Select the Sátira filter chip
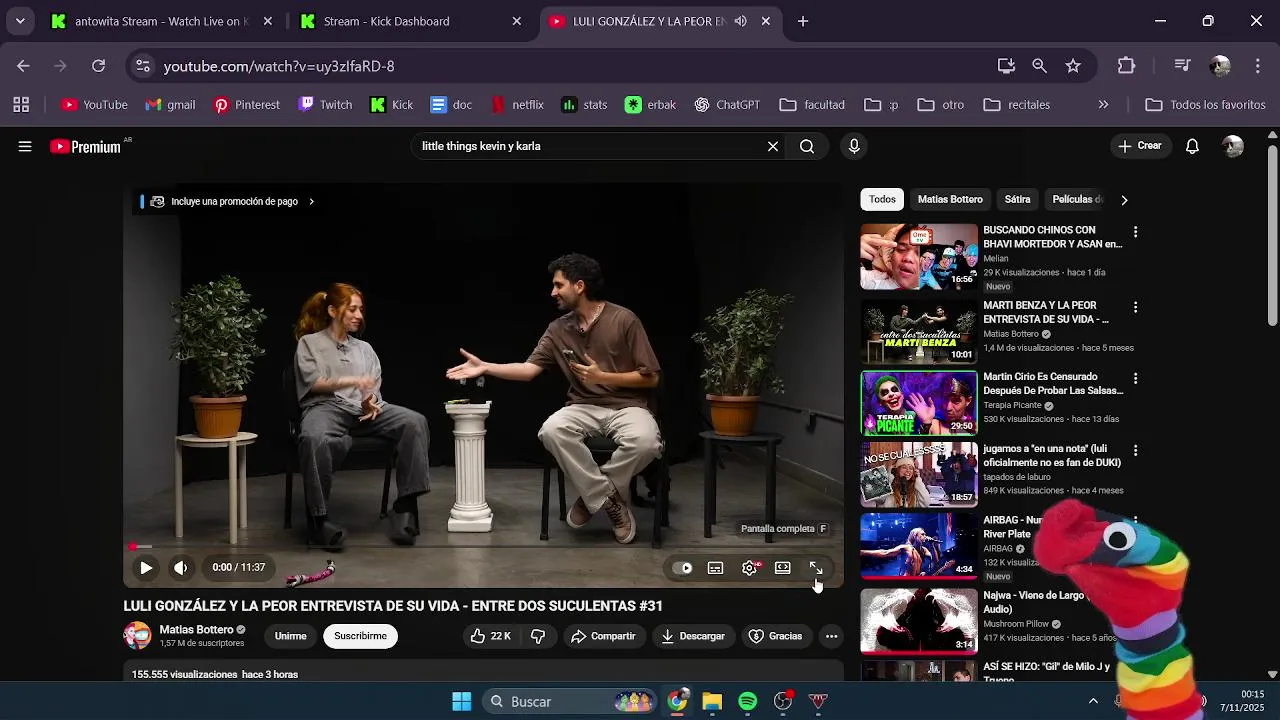This screenshot has width=1280, height=720. click(x=1018, y=199)
